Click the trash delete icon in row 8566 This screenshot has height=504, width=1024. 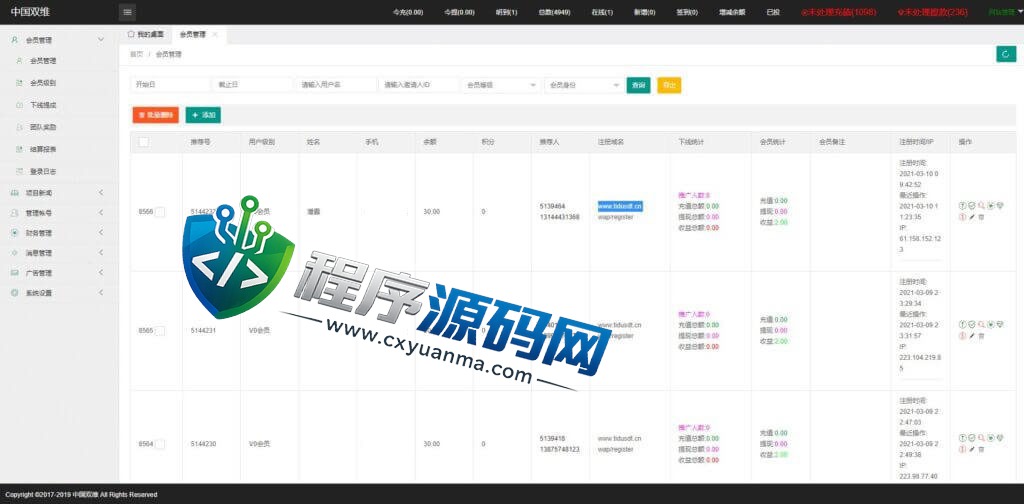click(981, 217)
